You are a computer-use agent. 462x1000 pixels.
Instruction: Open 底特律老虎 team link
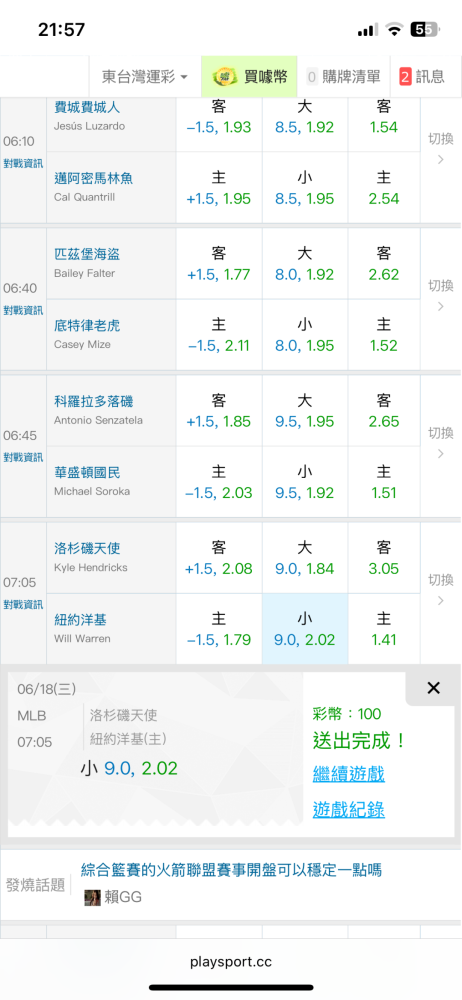87,326
